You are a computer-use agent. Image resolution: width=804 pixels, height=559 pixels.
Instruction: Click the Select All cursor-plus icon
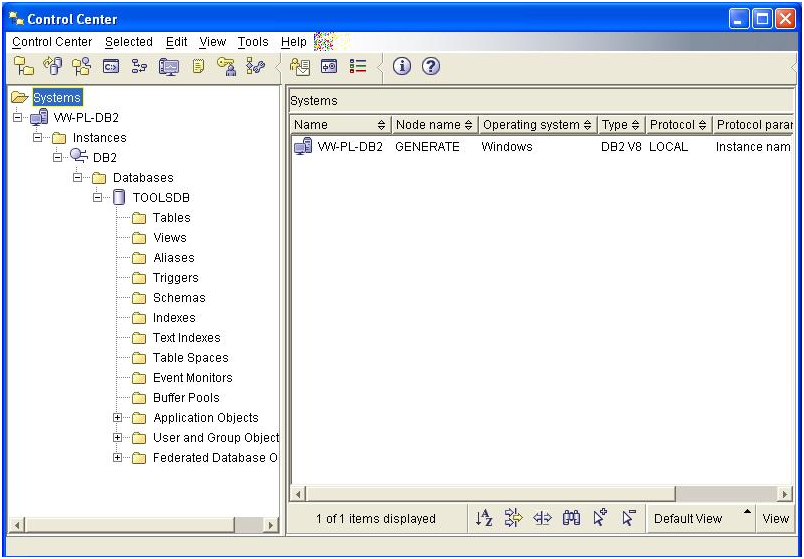coord(600,517)
